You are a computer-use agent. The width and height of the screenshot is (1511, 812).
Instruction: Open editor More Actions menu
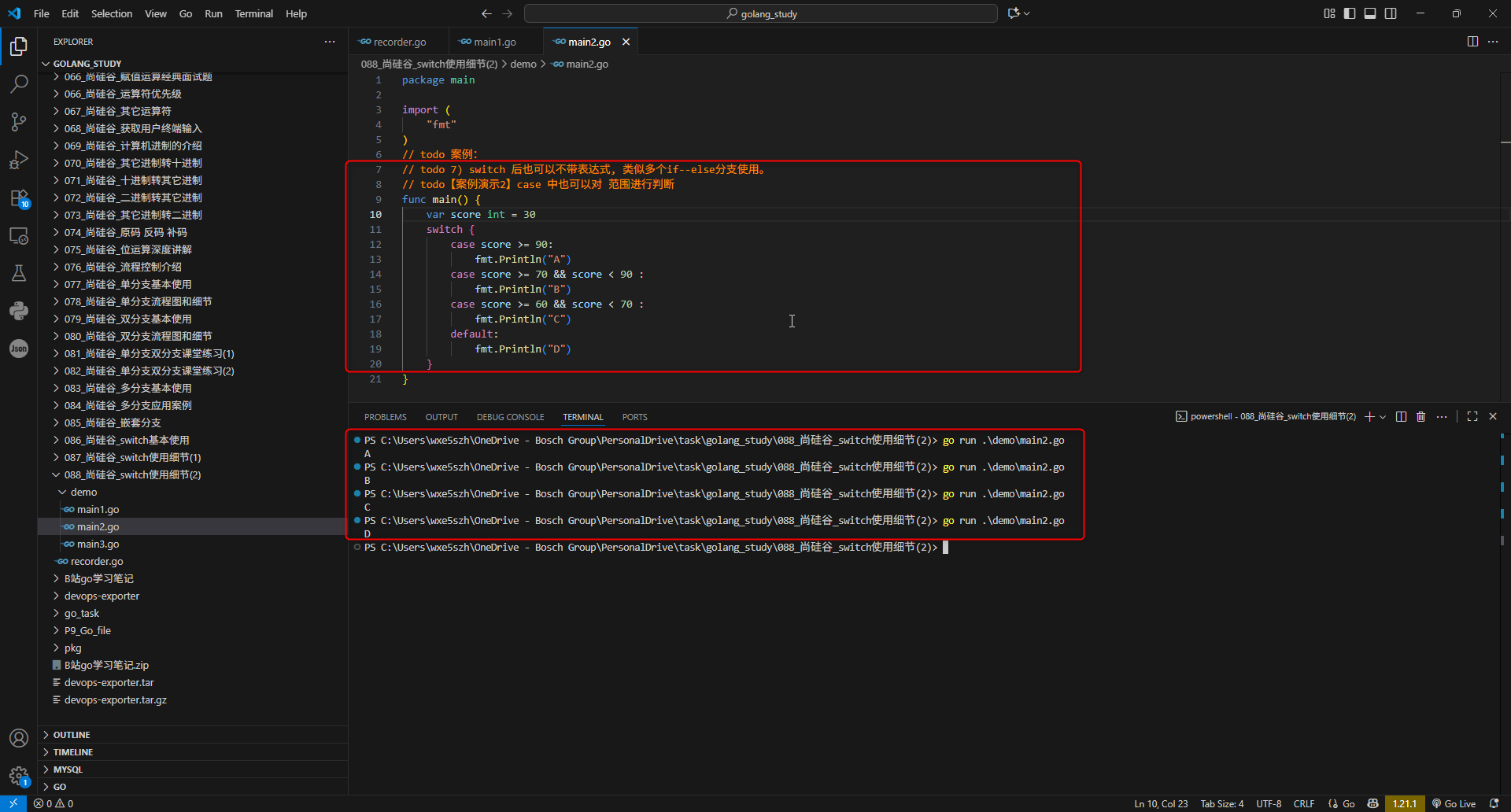pyautogui.click(x=1493, y=42)
